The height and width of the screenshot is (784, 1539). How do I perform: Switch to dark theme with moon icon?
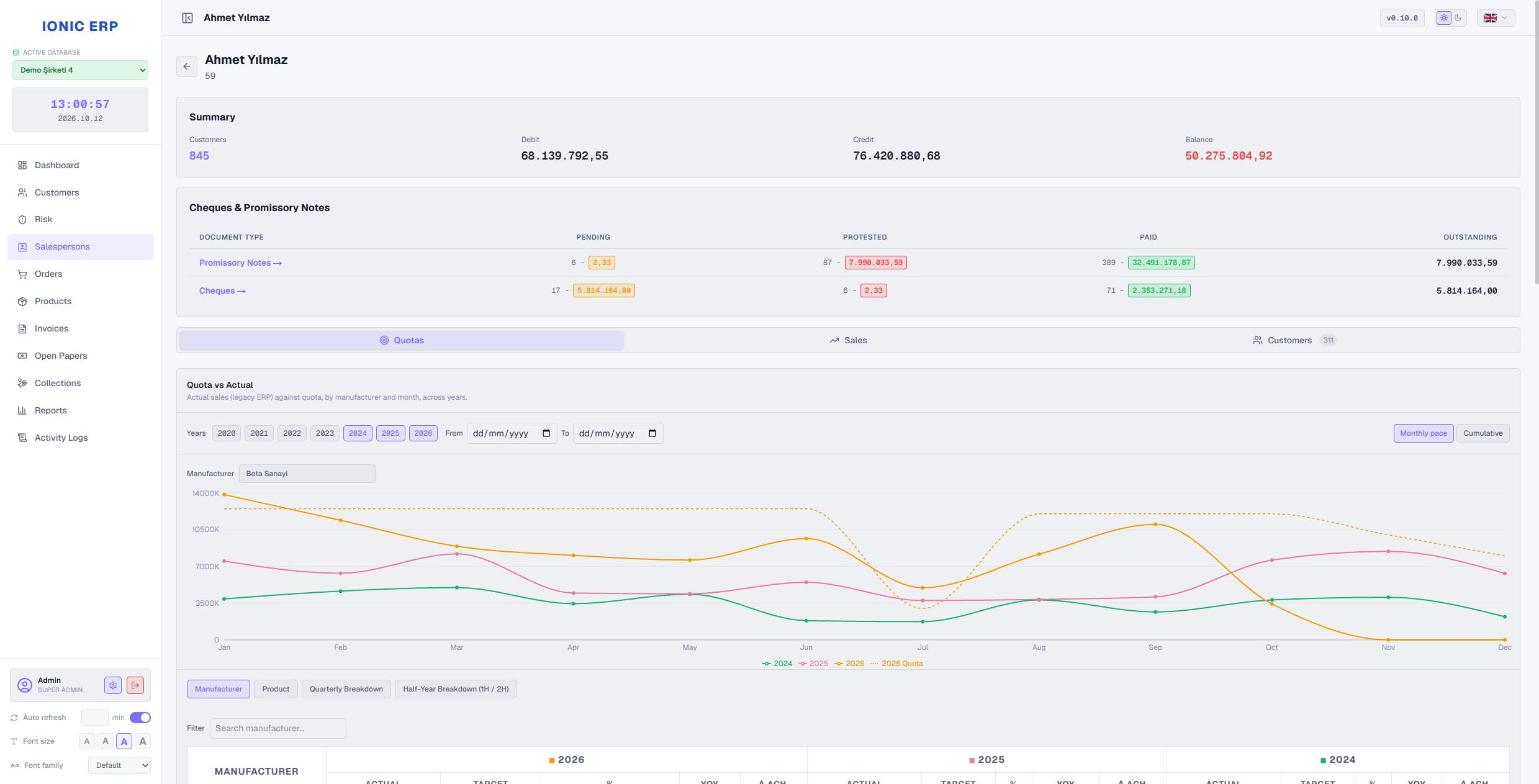1458,18
